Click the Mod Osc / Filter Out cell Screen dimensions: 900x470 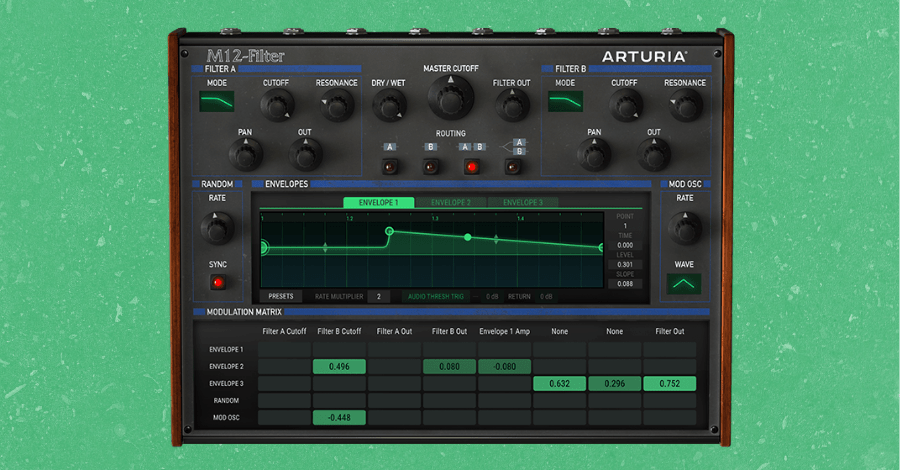point(670,418)
